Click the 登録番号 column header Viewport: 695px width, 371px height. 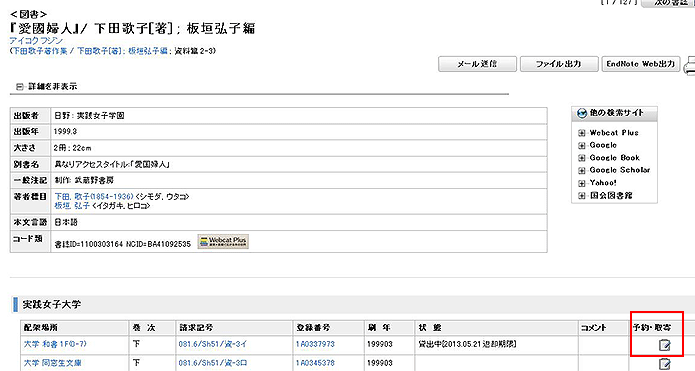pyautogui.click(x=313, y=328)
